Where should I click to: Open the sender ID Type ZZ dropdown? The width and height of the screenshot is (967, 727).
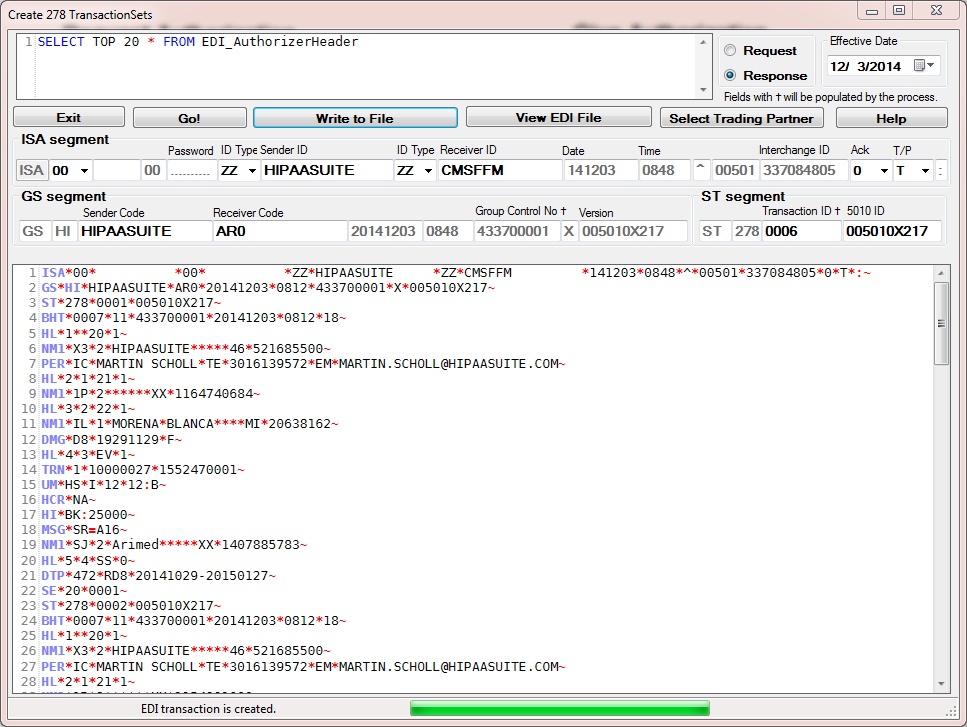point(250,171)
